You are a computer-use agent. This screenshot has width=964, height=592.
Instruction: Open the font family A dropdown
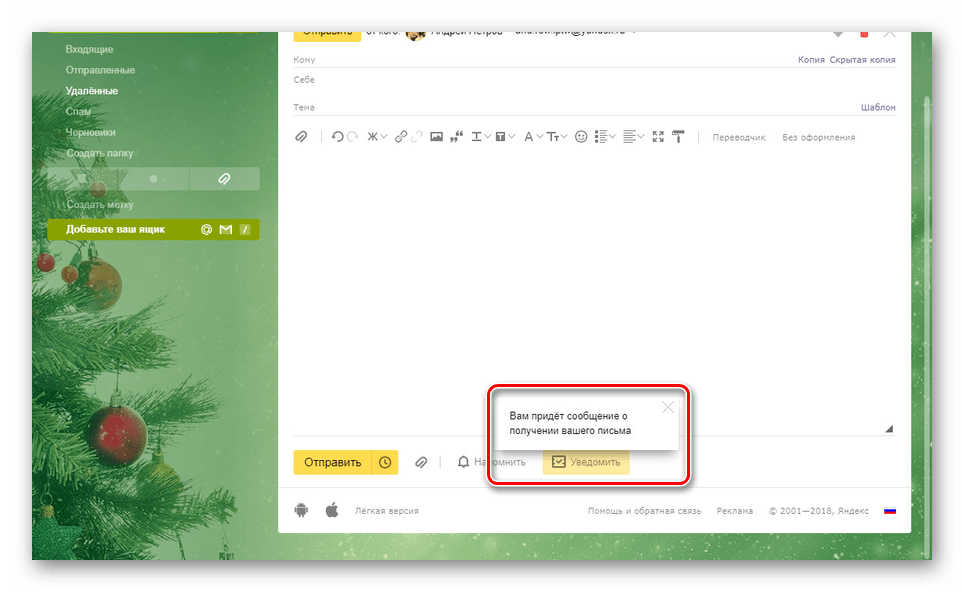(533, 136)
